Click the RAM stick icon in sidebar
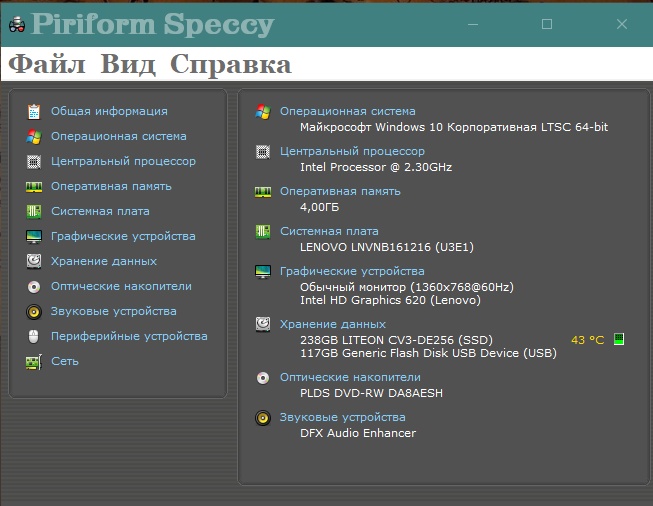 point(34,187)
